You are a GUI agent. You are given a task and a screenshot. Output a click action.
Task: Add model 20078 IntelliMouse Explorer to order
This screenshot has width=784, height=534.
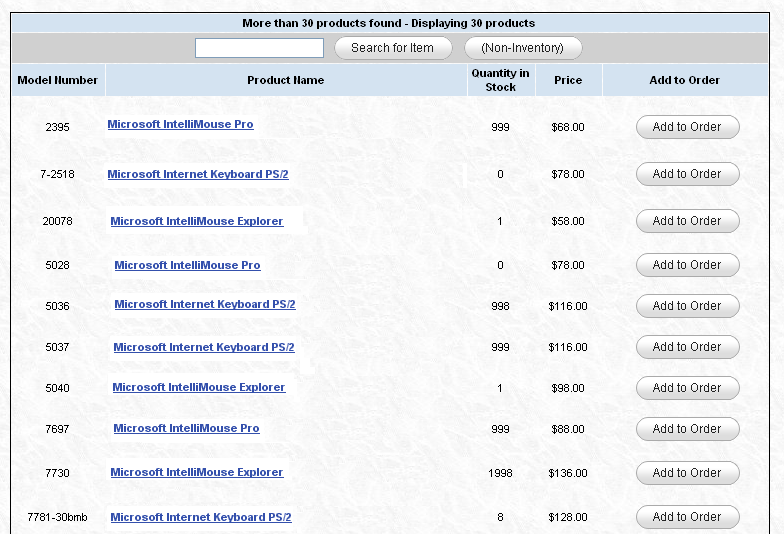(688, 221)
